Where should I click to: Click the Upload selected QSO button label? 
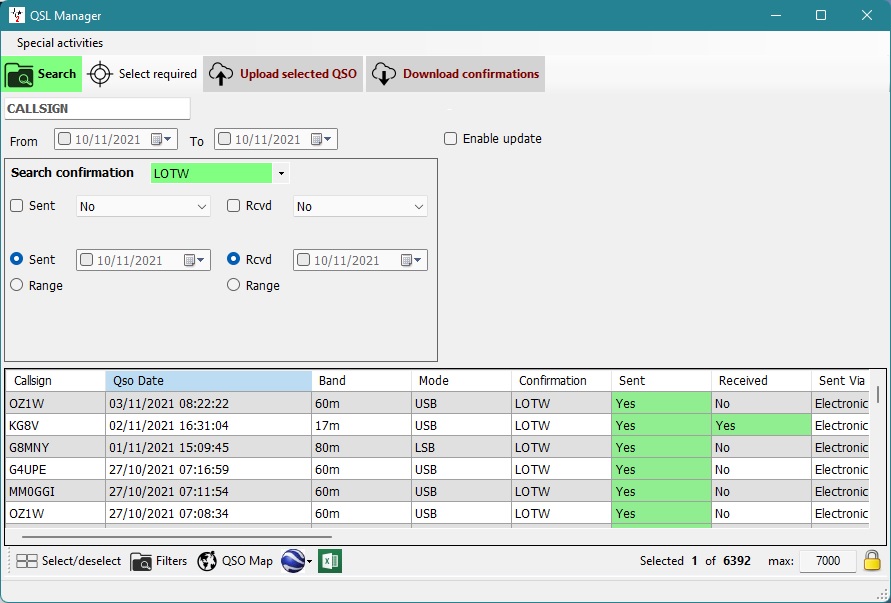coord(298,74)
